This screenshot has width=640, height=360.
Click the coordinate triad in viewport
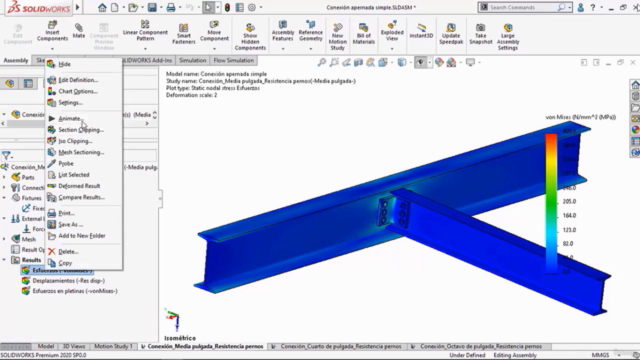pyautogui.click(x=173, y=320)
